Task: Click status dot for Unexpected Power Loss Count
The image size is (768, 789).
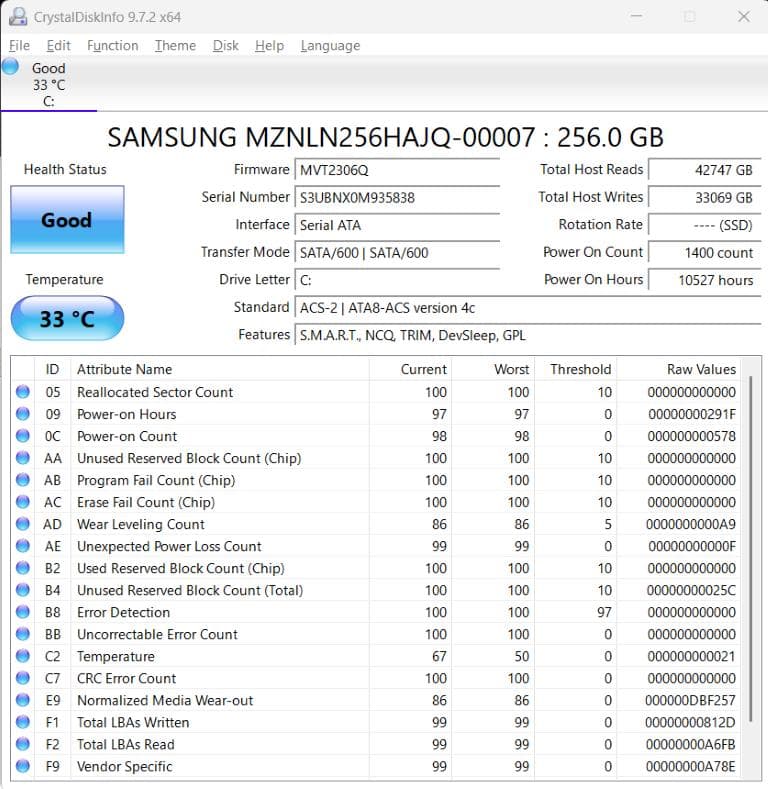Action: coord(23,546)
